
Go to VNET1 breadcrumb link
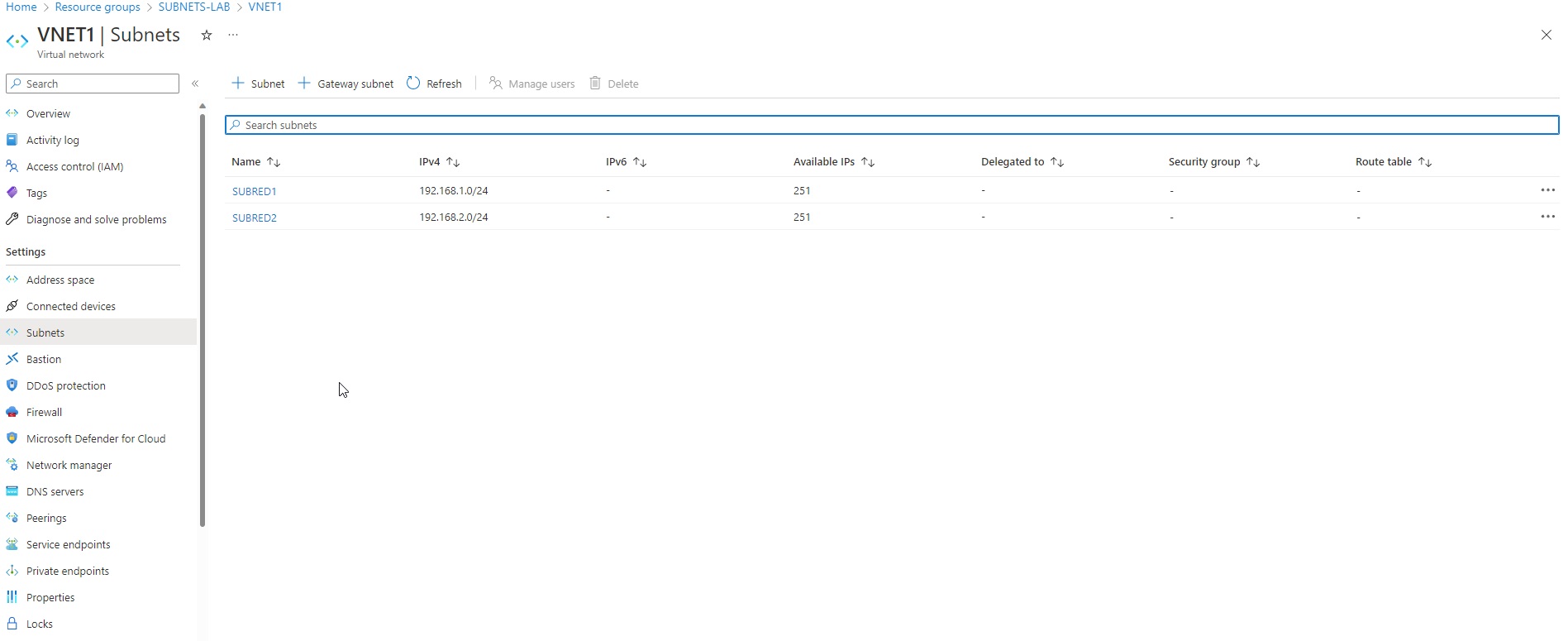[x=265, y=7]
